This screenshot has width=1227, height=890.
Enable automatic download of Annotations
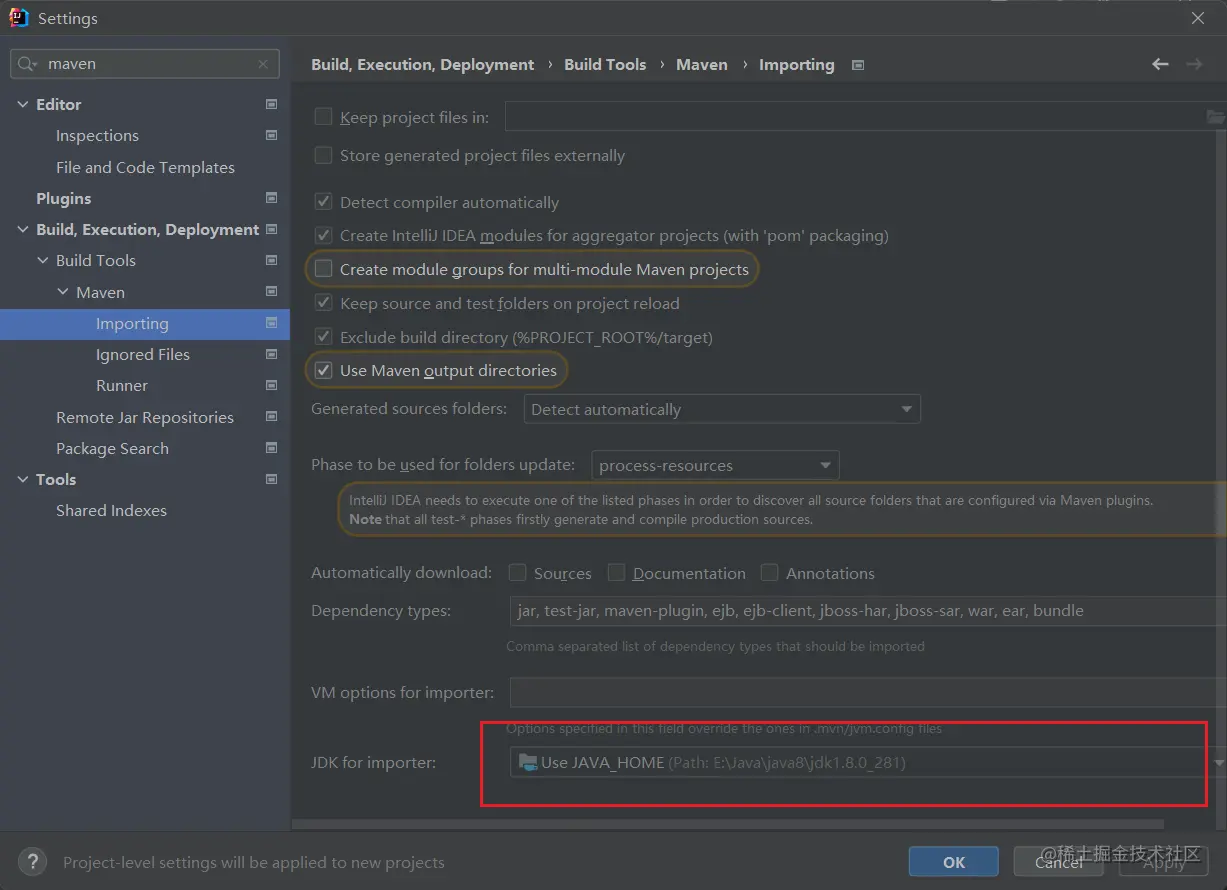[x=769, y=573]
